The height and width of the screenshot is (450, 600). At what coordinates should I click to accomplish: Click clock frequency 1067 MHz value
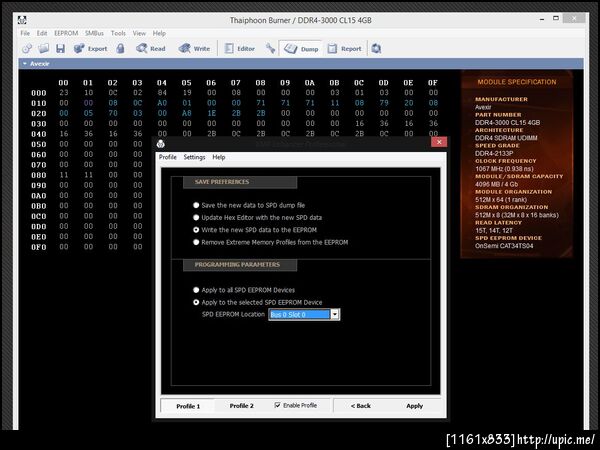tap(504, 169)
